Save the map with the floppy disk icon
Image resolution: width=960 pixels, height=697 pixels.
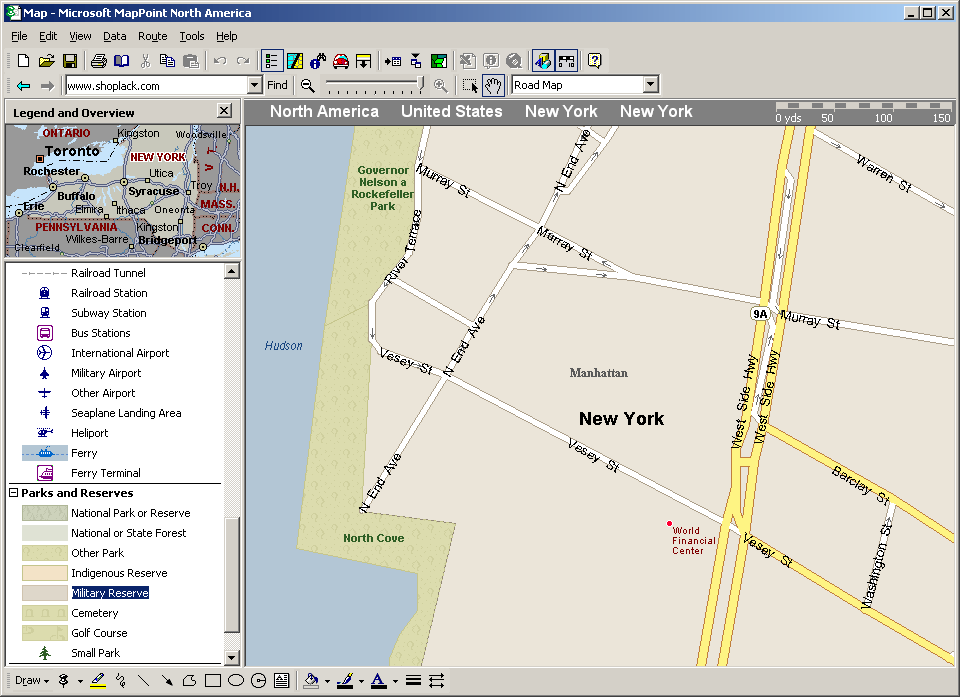tap(70, 61)
